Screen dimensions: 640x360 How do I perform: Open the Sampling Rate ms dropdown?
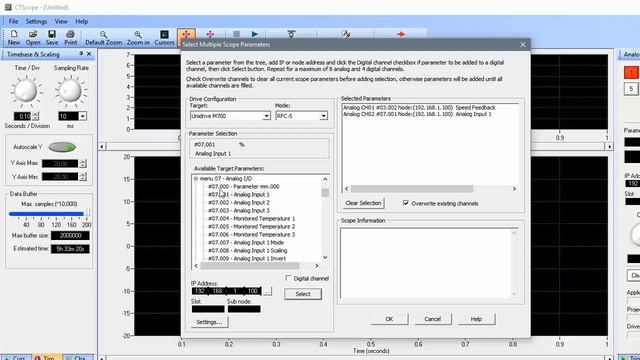point(82,116)
